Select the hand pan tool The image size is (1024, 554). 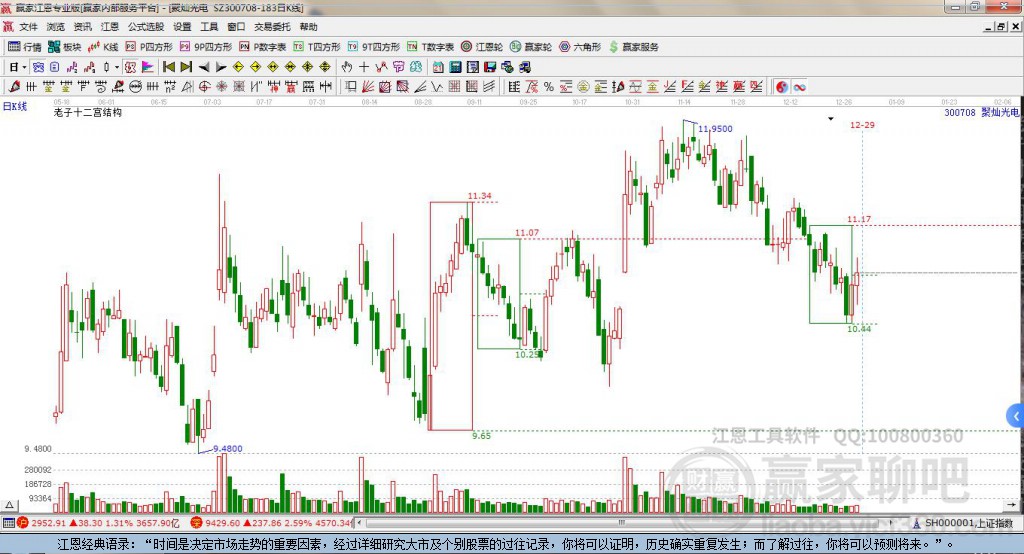coord(346,67)
